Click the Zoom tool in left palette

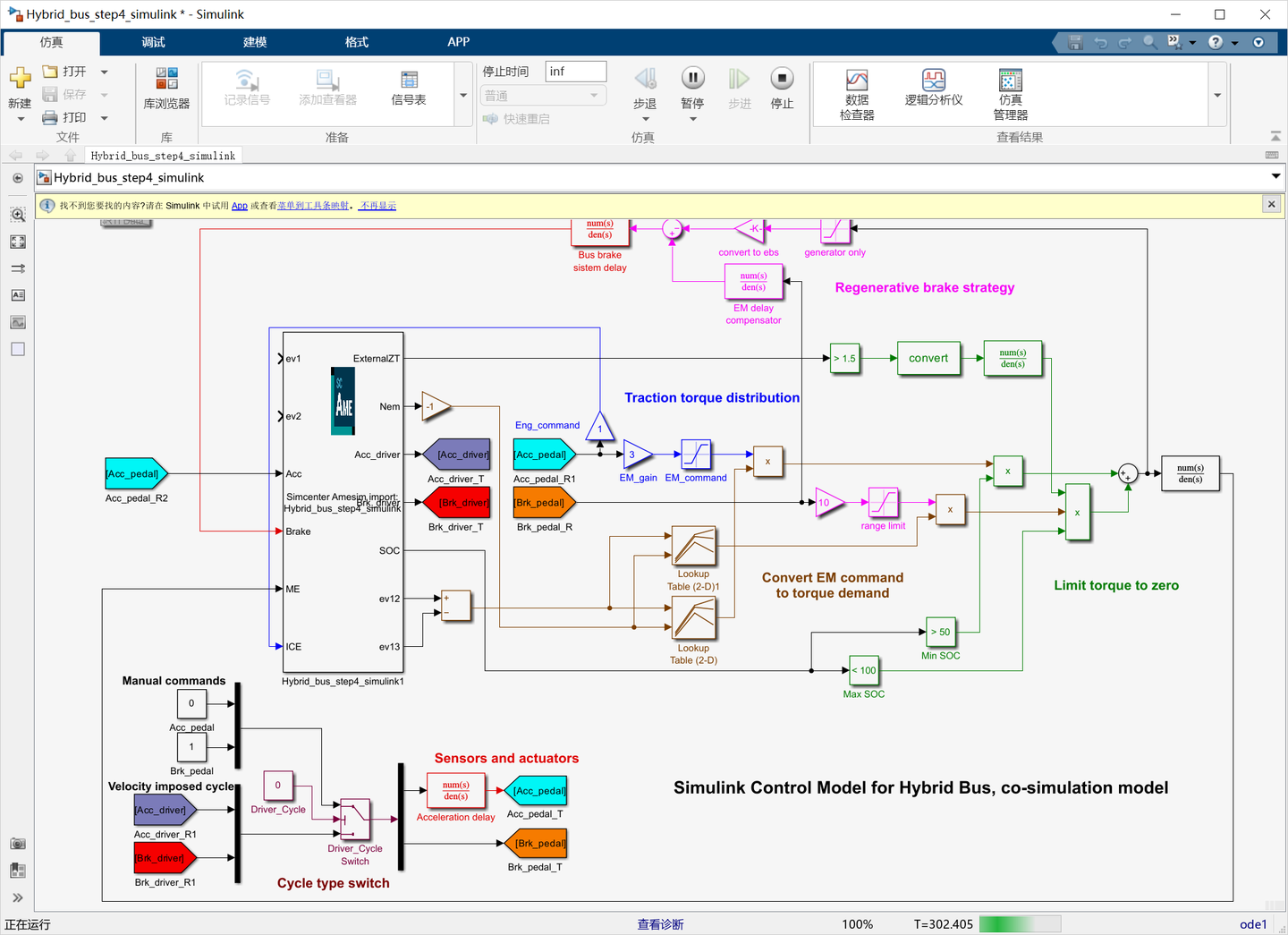[18, 215]
